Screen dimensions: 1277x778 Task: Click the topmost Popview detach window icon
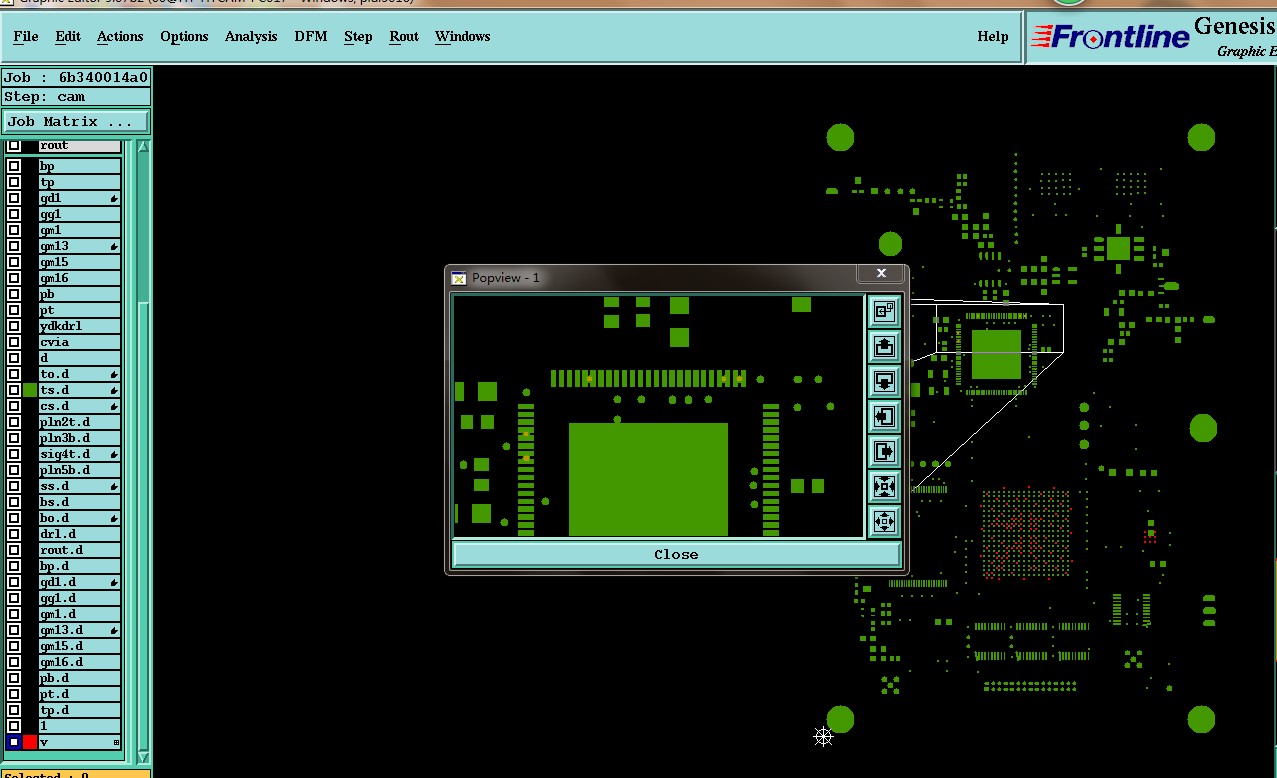pos(884,311)
